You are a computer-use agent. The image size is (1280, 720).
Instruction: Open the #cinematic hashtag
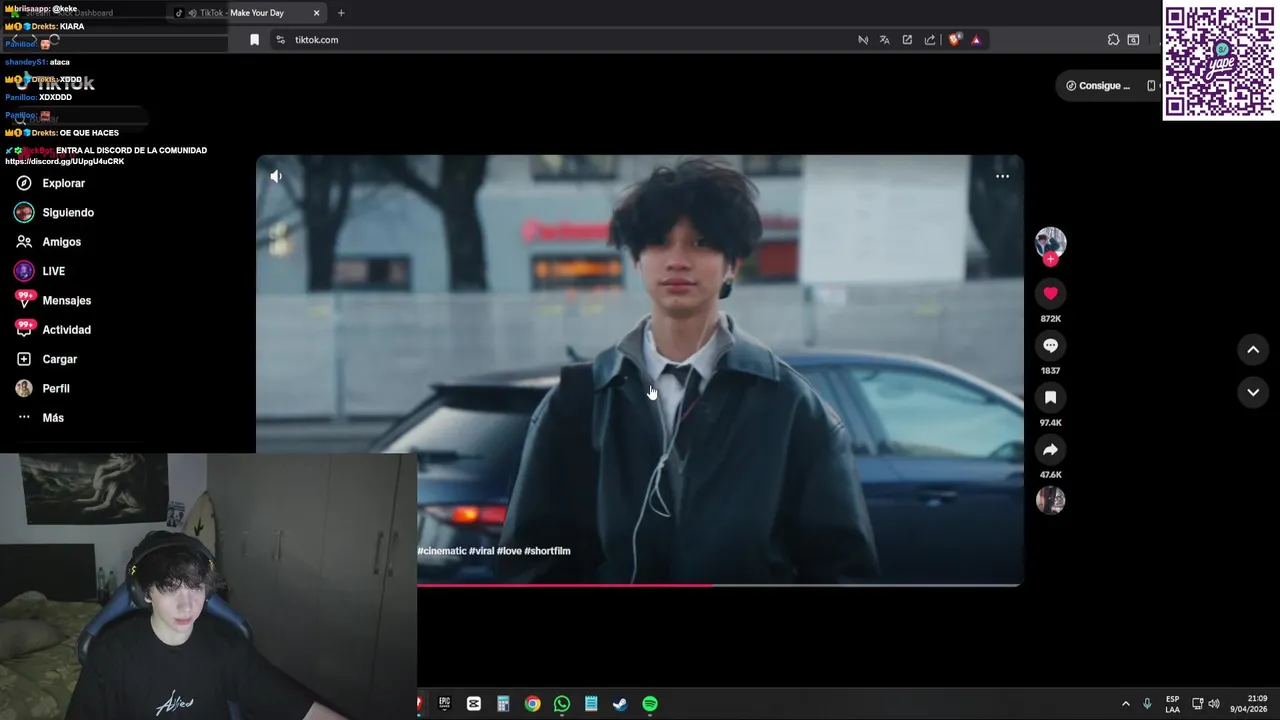coord(441,551)
